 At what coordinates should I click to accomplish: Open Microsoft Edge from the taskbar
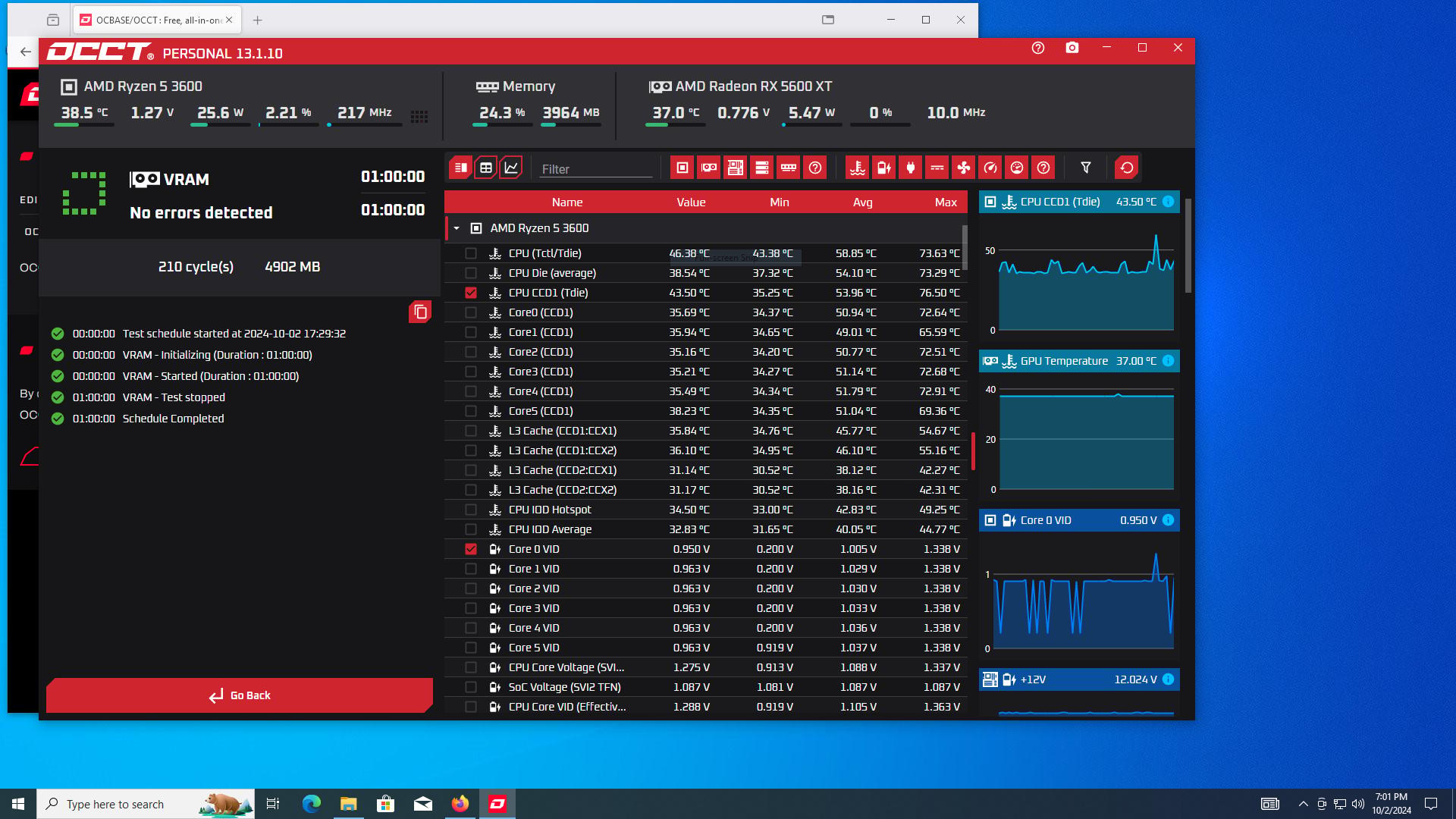(x=311, y=804)
